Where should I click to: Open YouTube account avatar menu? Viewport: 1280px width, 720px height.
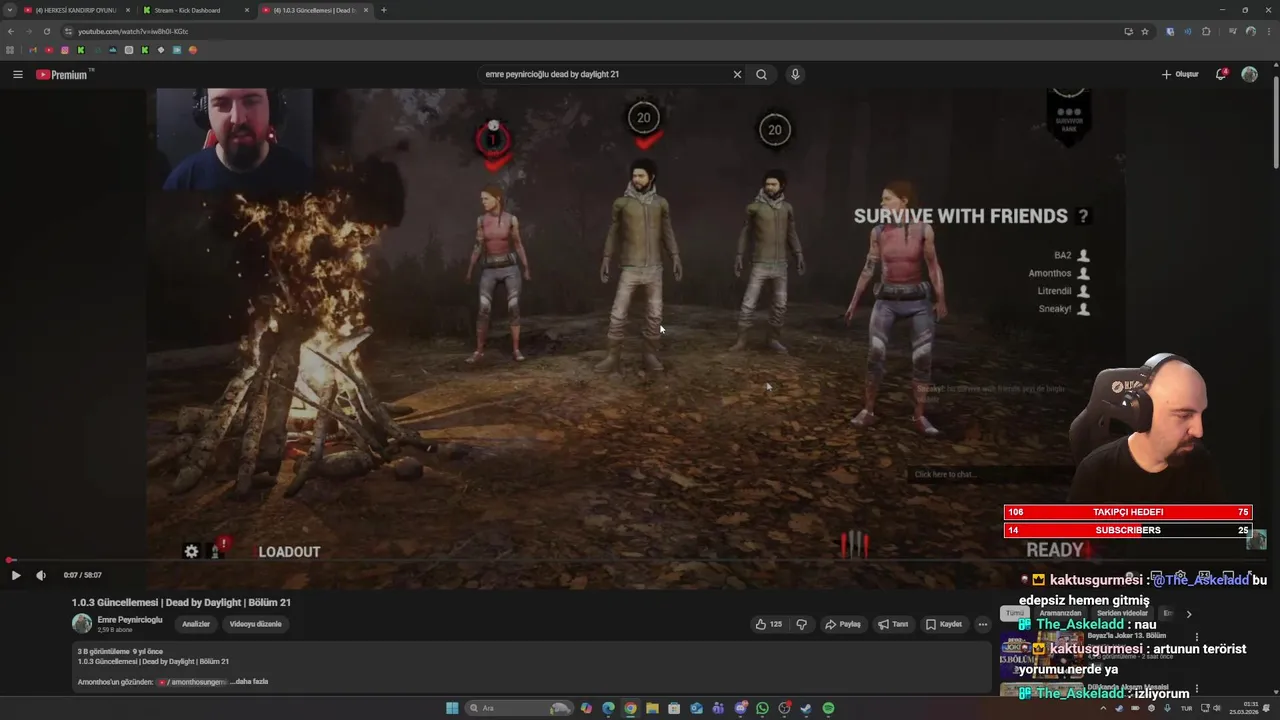click(x=1249, y=74)
